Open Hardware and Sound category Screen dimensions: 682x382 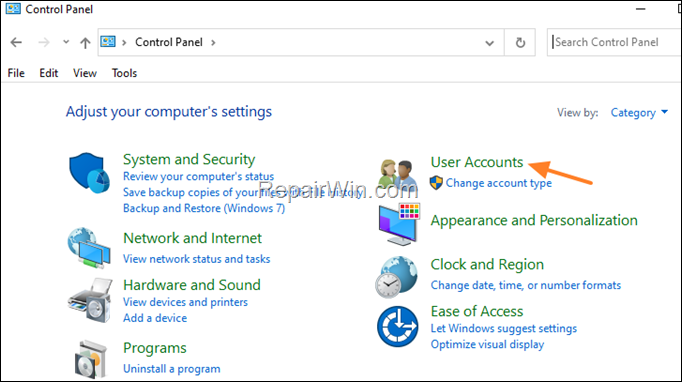coord(192,285)
